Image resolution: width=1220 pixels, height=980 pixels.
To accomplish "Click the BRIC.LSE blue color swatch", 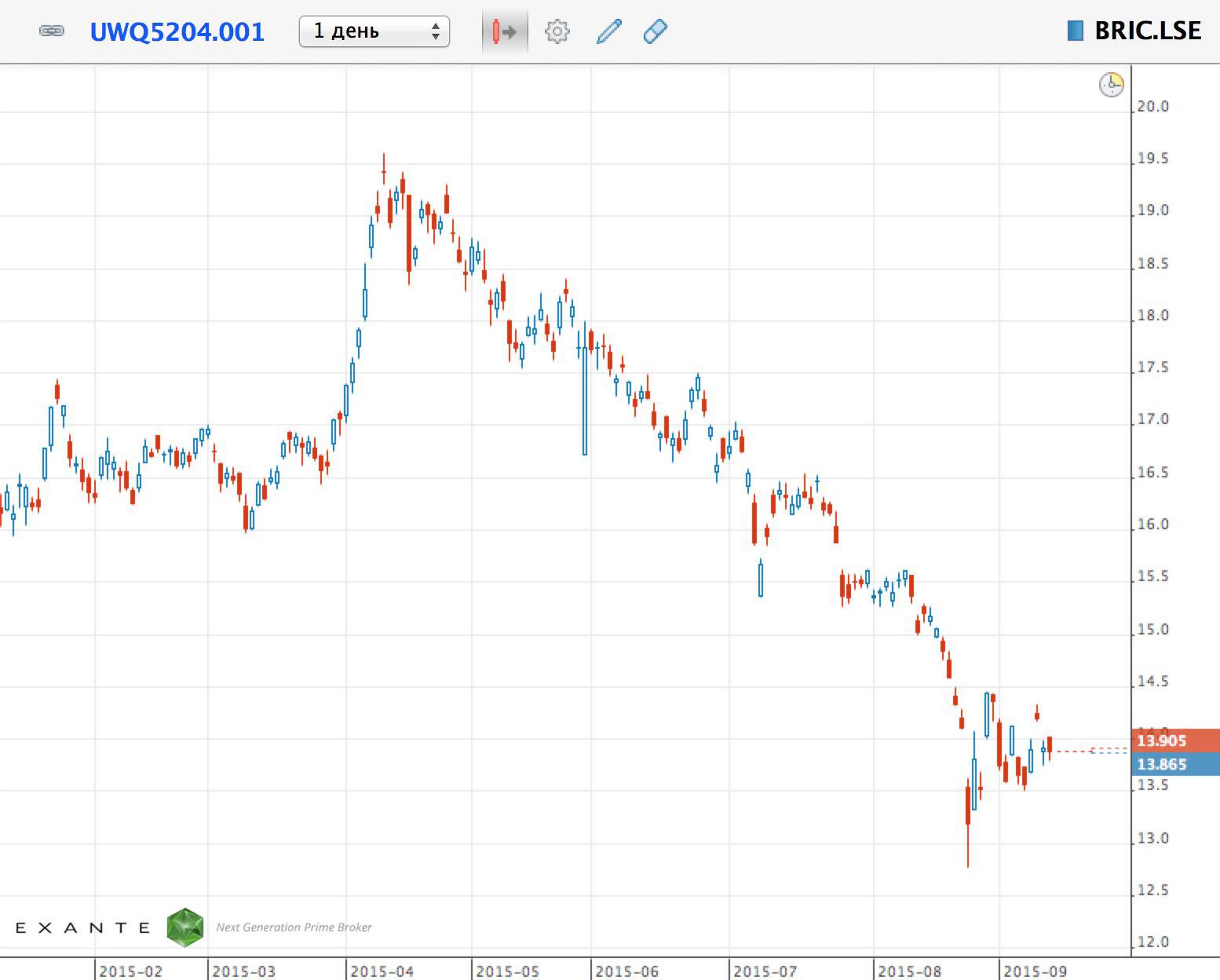I will click(x=1075, y=31).
